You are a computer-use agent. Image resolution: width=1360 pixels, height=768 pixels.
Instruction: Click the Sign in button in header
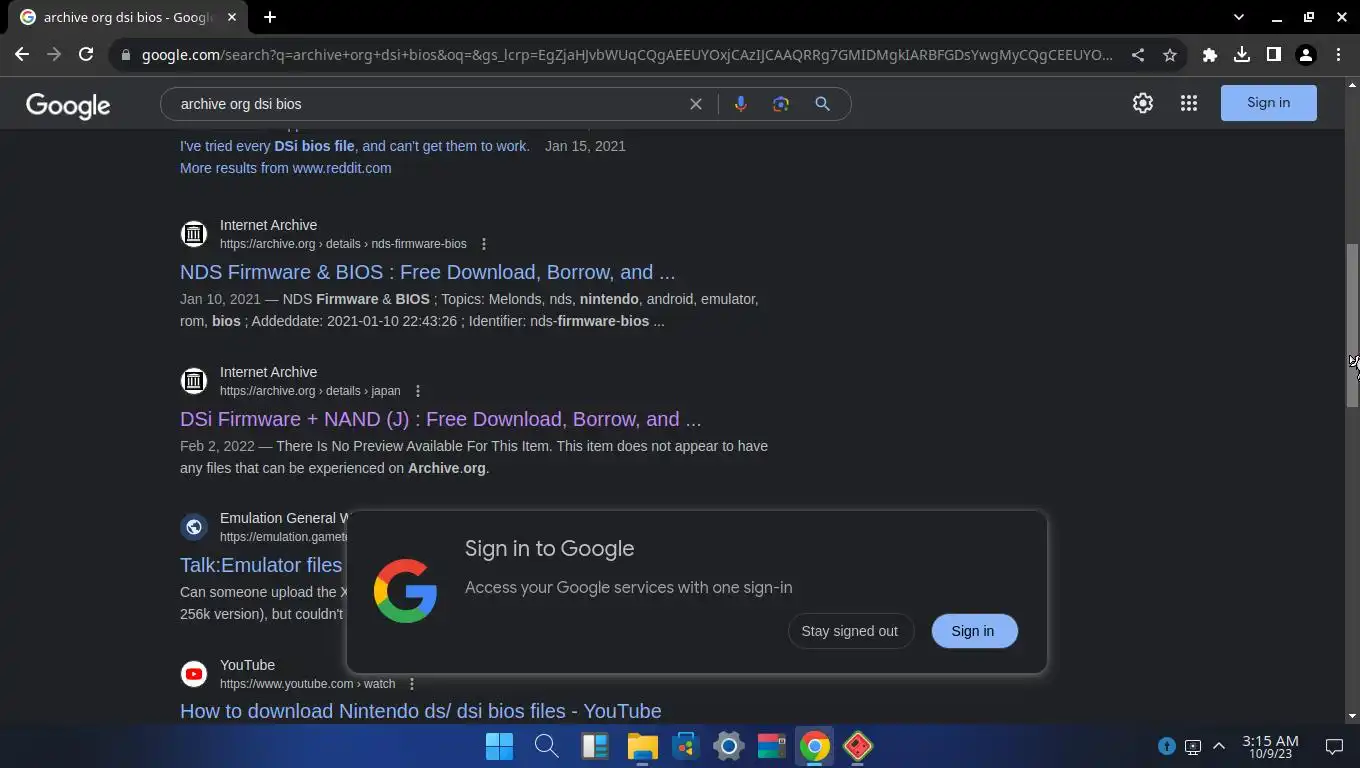tap(1268, 103)
